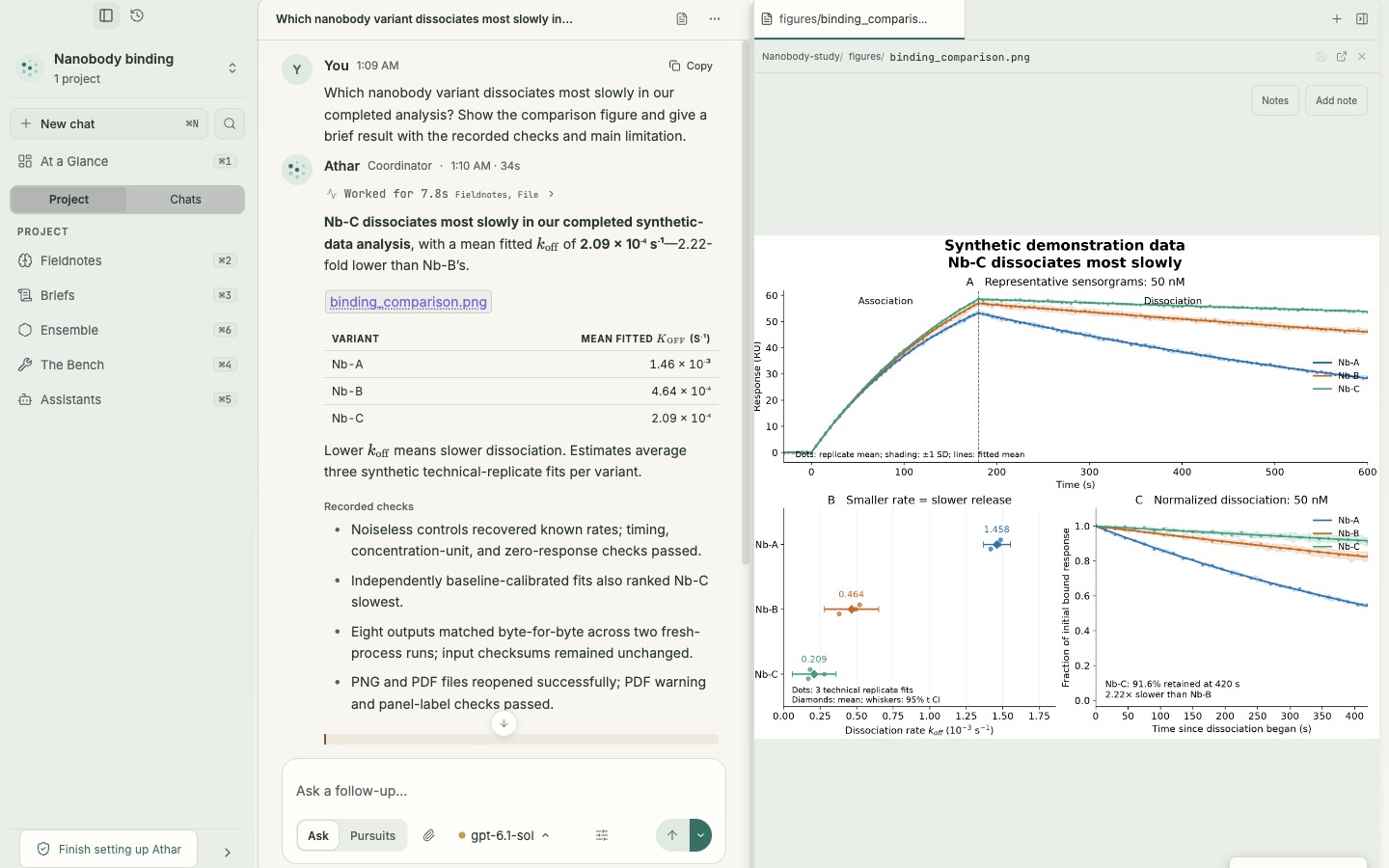Click Finish setting up Athar
This screenshot has width=1389, height=868.
coord(109,850)
